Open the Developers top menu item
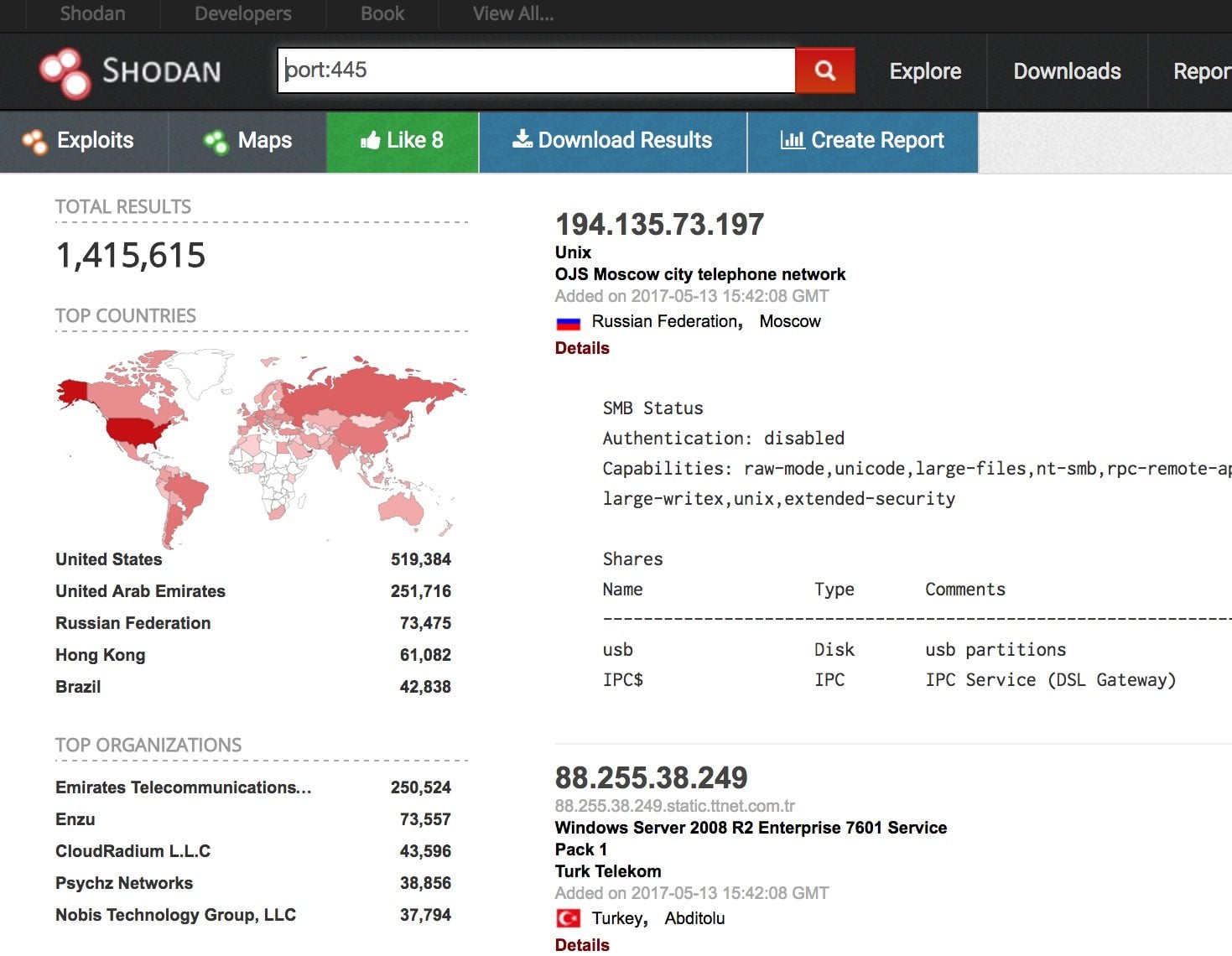The height and width of the screenshot is (956, 1232). [242, 14]
